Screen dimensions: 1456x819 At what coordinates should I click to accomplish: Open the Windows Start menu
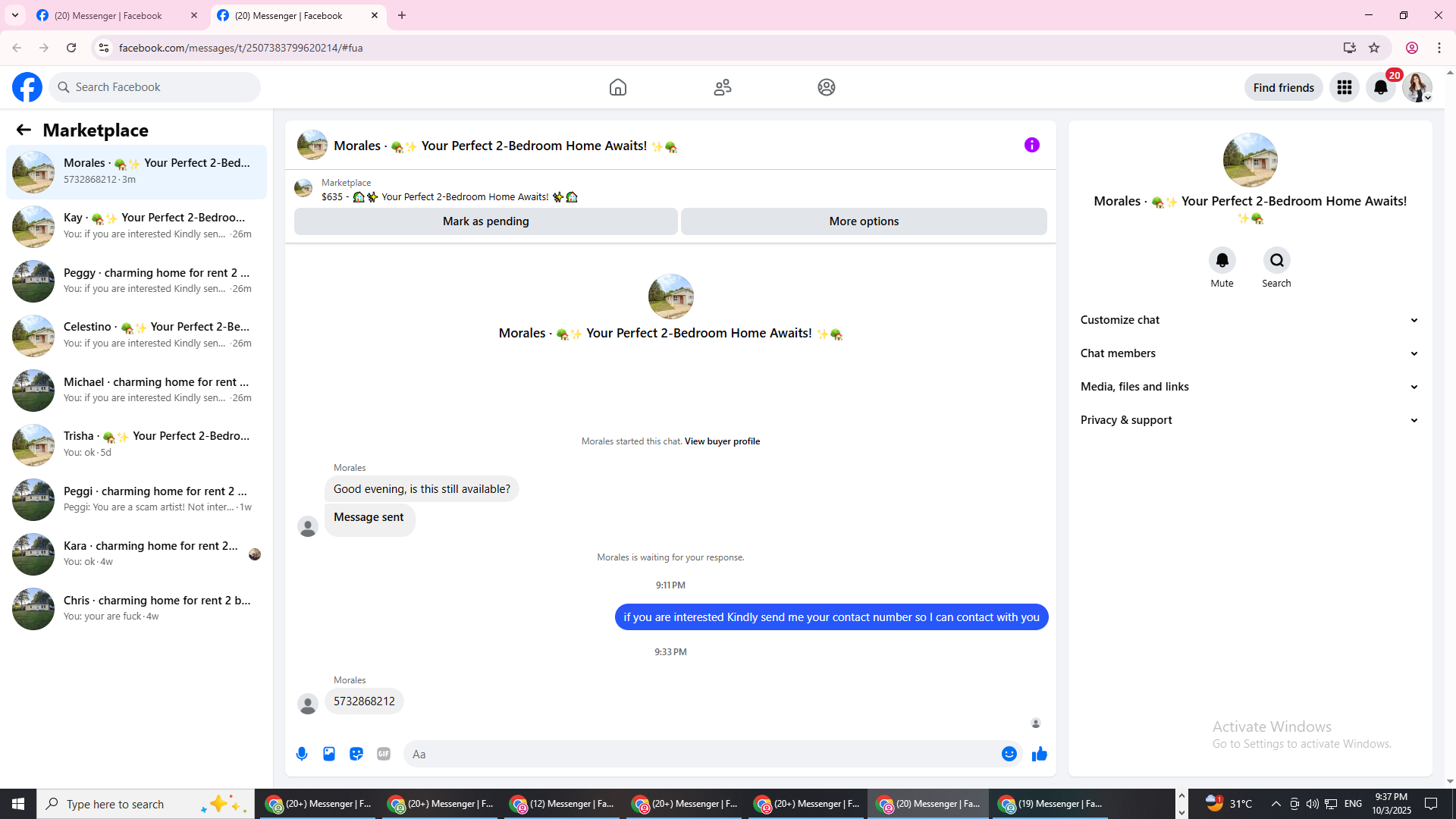18,804
